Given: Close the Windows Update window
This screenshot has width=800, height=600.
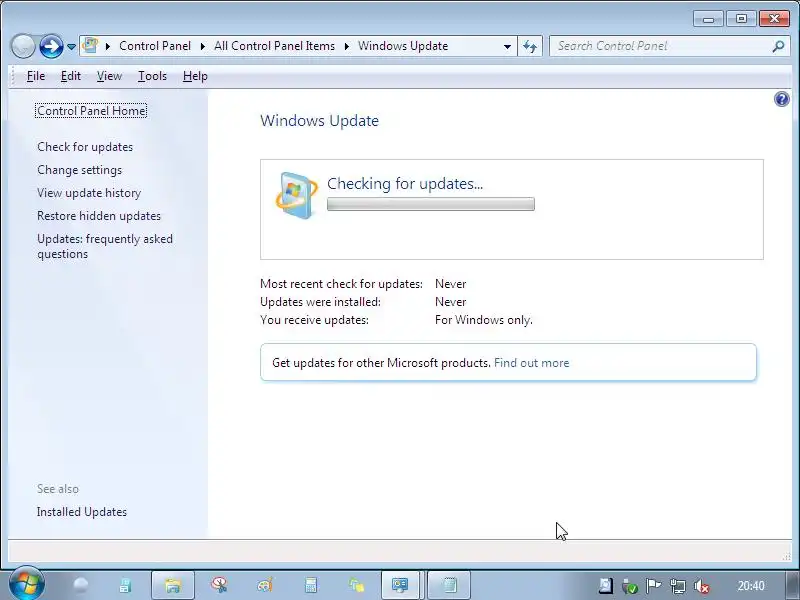Looking at the screenshot, I should (x=774, y=19).
